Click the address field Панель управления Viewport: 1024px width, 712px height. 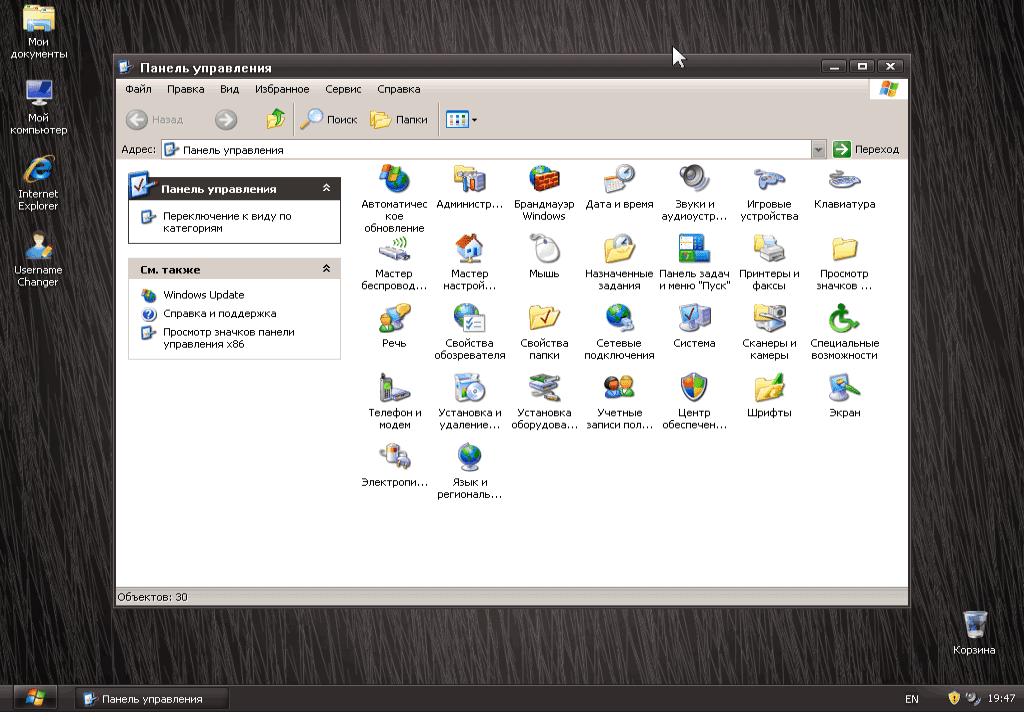(487, 150)
